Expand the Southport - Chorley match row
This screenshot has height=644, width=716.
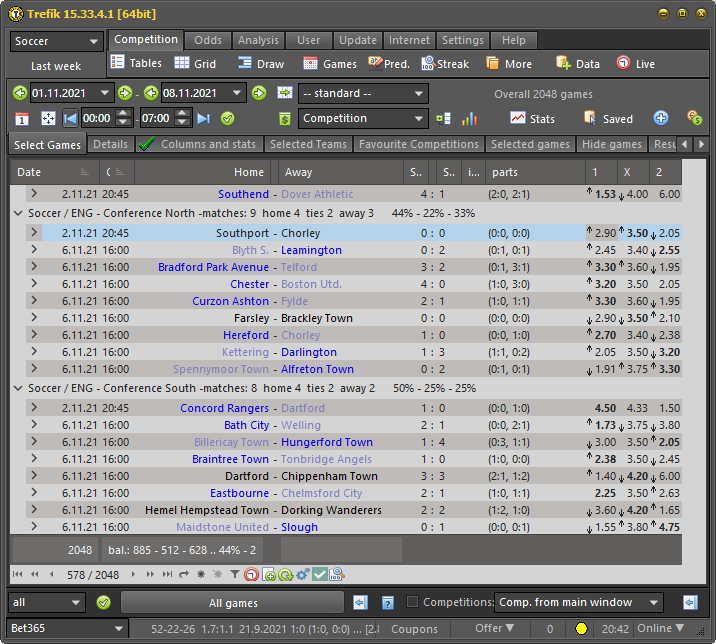coord(33,233)
